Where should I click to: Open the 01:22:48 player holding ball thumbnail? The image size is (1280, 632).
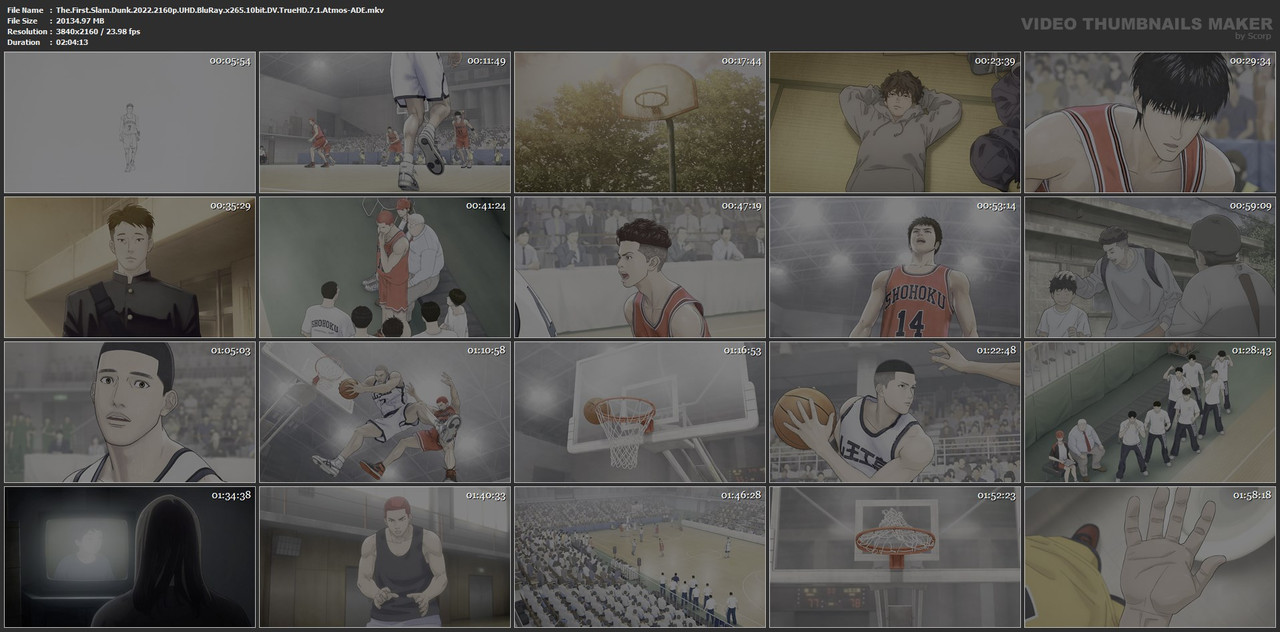(895, 412)
